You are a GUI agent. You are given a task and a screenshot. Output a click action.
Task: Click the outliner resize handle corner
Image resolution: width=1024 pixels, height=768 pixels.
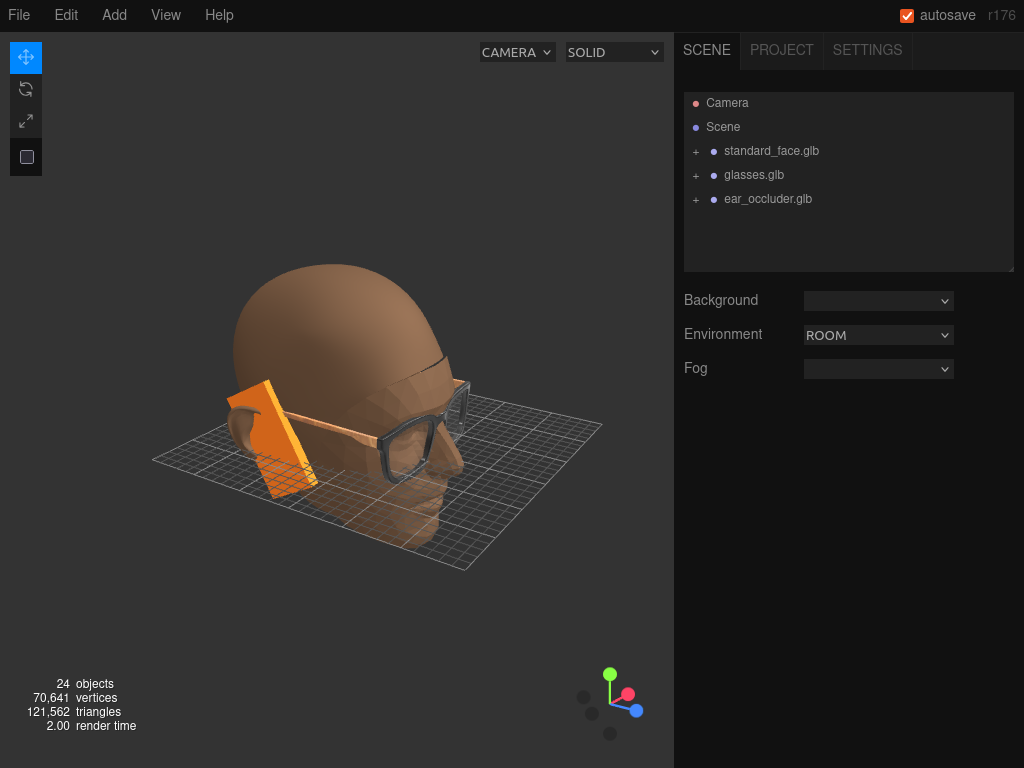[1010, 268]
